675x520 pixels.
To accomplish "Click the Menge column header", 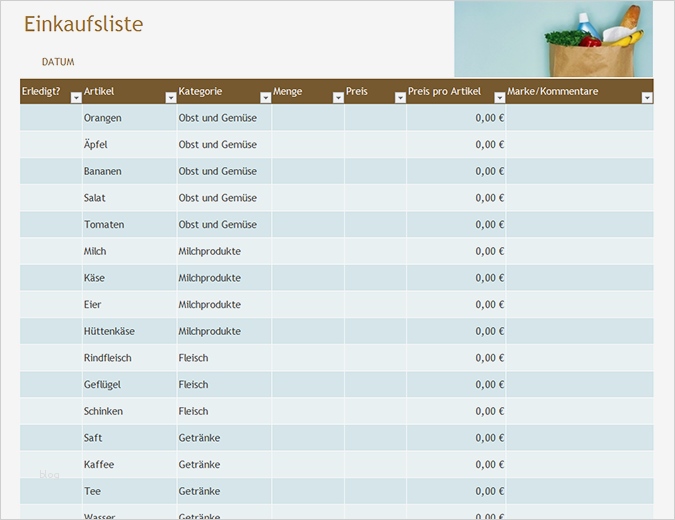I will click(x=308, y=91).
